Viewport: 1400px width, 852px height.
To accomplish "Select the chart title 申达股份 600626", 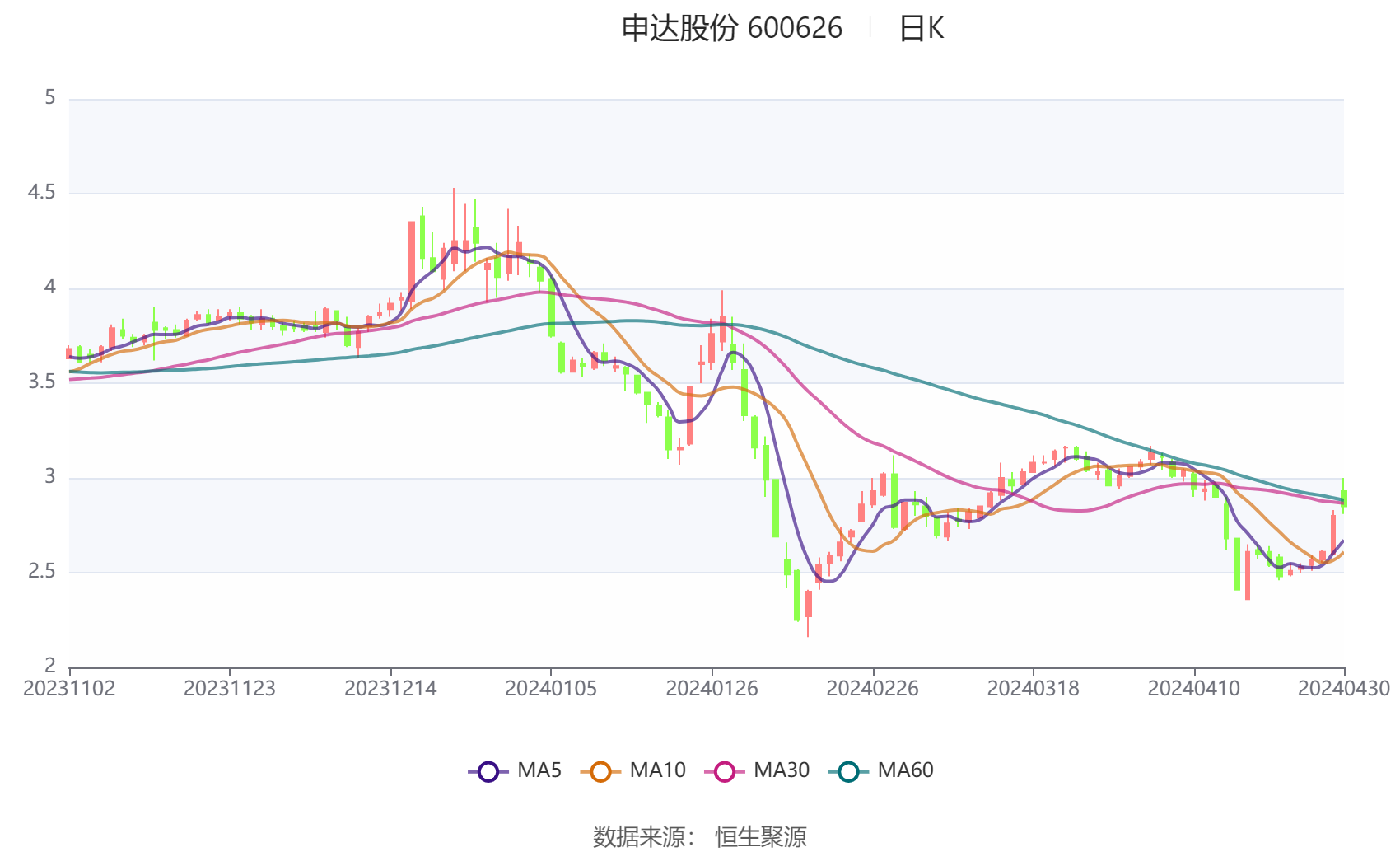I will [x=732, y=28].
